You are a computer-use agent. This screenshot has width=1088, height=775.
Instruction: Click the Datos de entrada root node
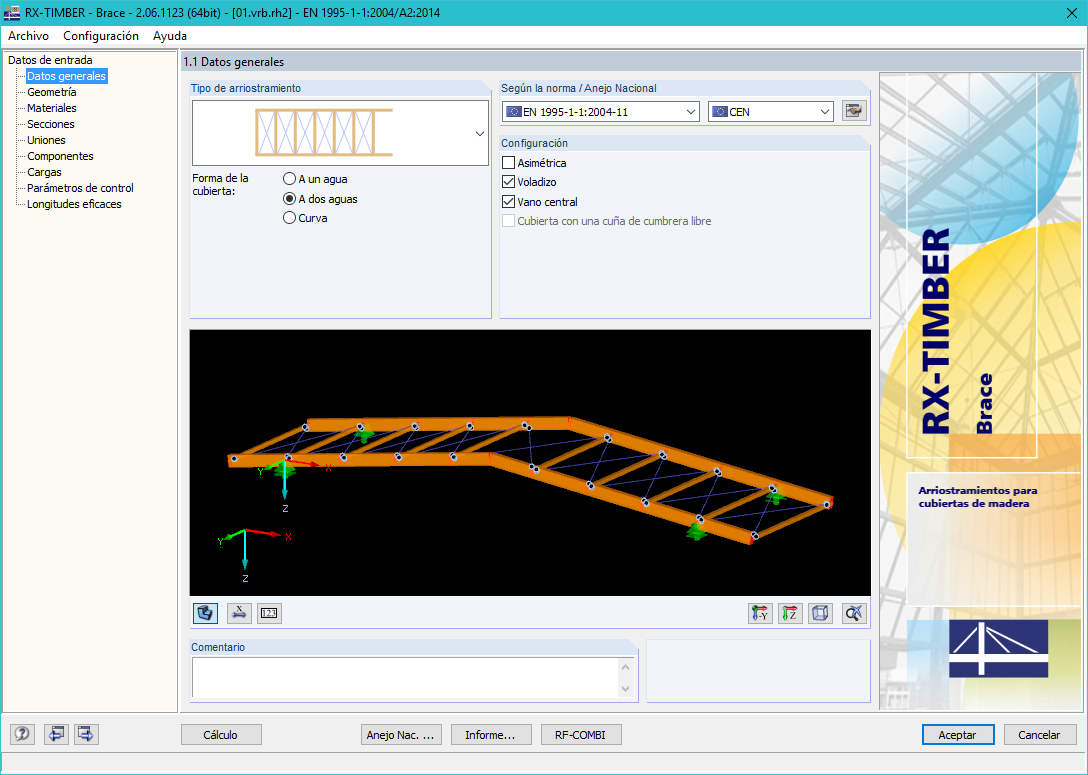(x=50, y=60)
